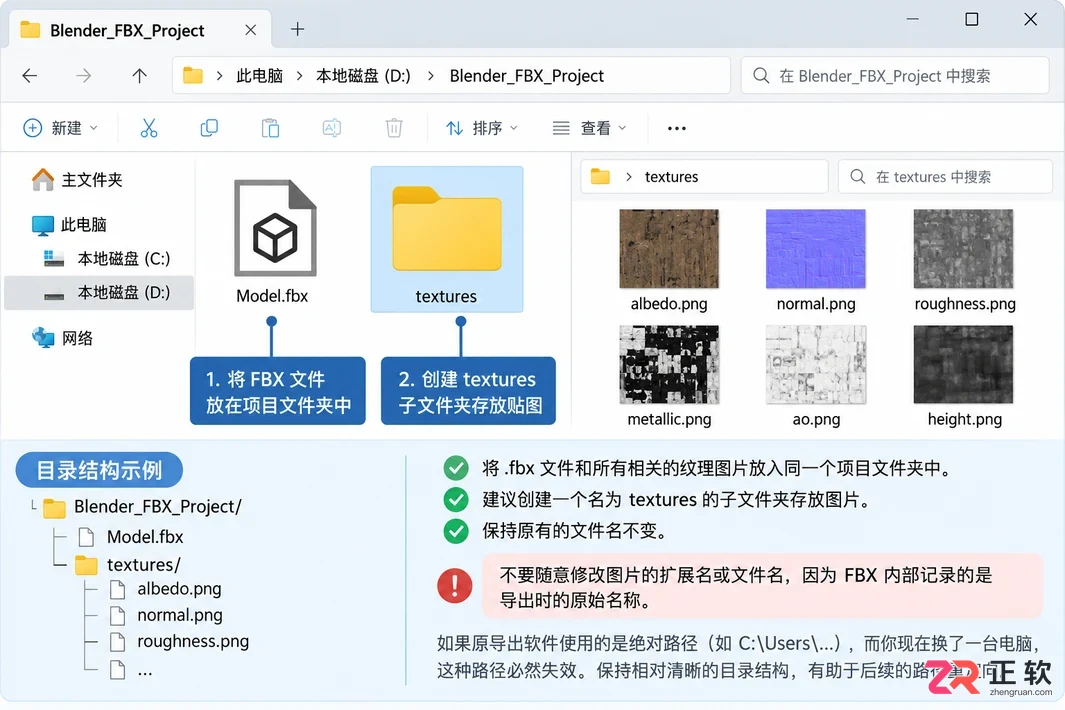Open the 新建 dropdown
1065x710 pixels.
coord(60,128)
